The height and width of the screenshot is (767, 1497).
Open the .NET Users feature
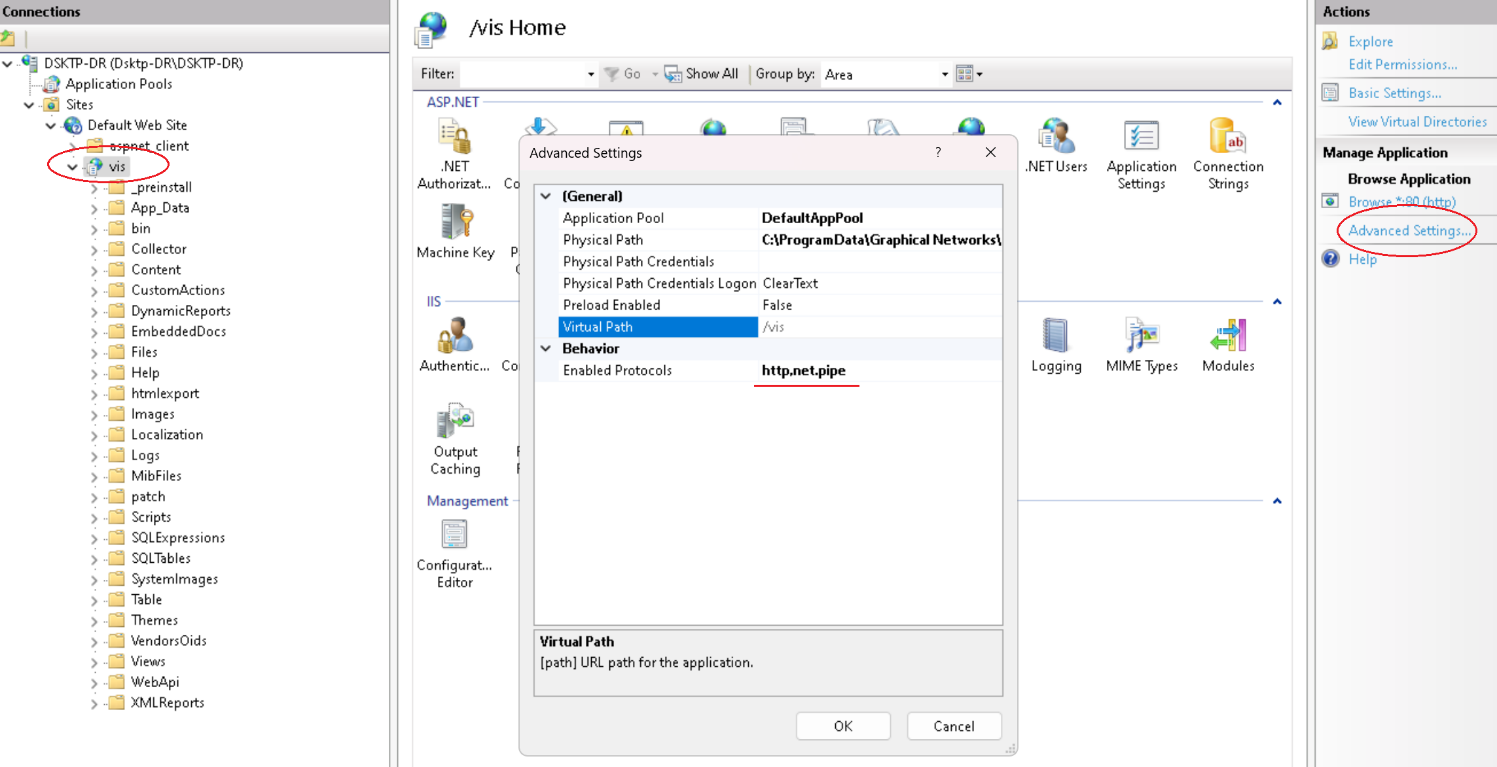point(1055,138)
